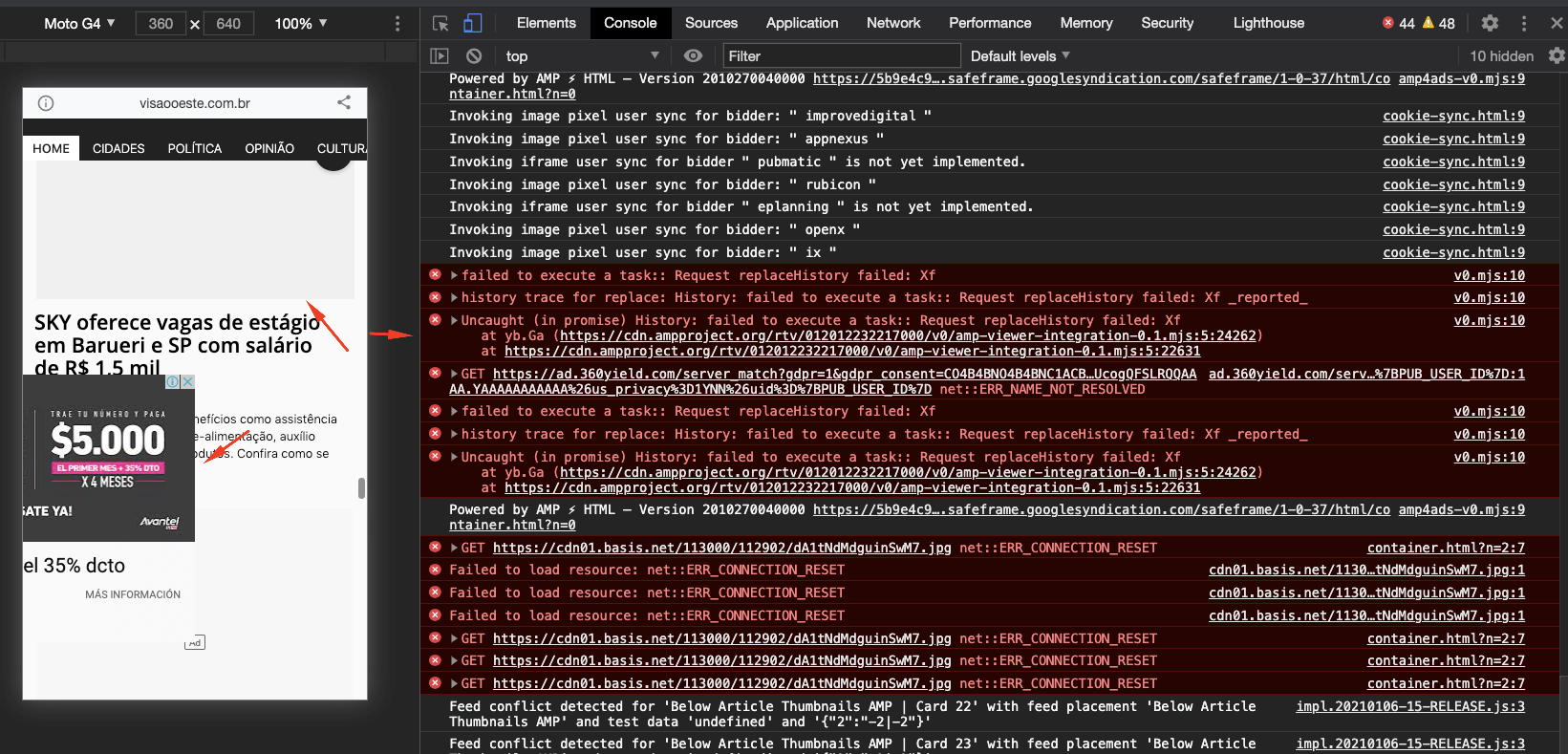The image size is (1568, 754).
Task: Close the Avantel ad with X icon
Action: coord(188,381)
